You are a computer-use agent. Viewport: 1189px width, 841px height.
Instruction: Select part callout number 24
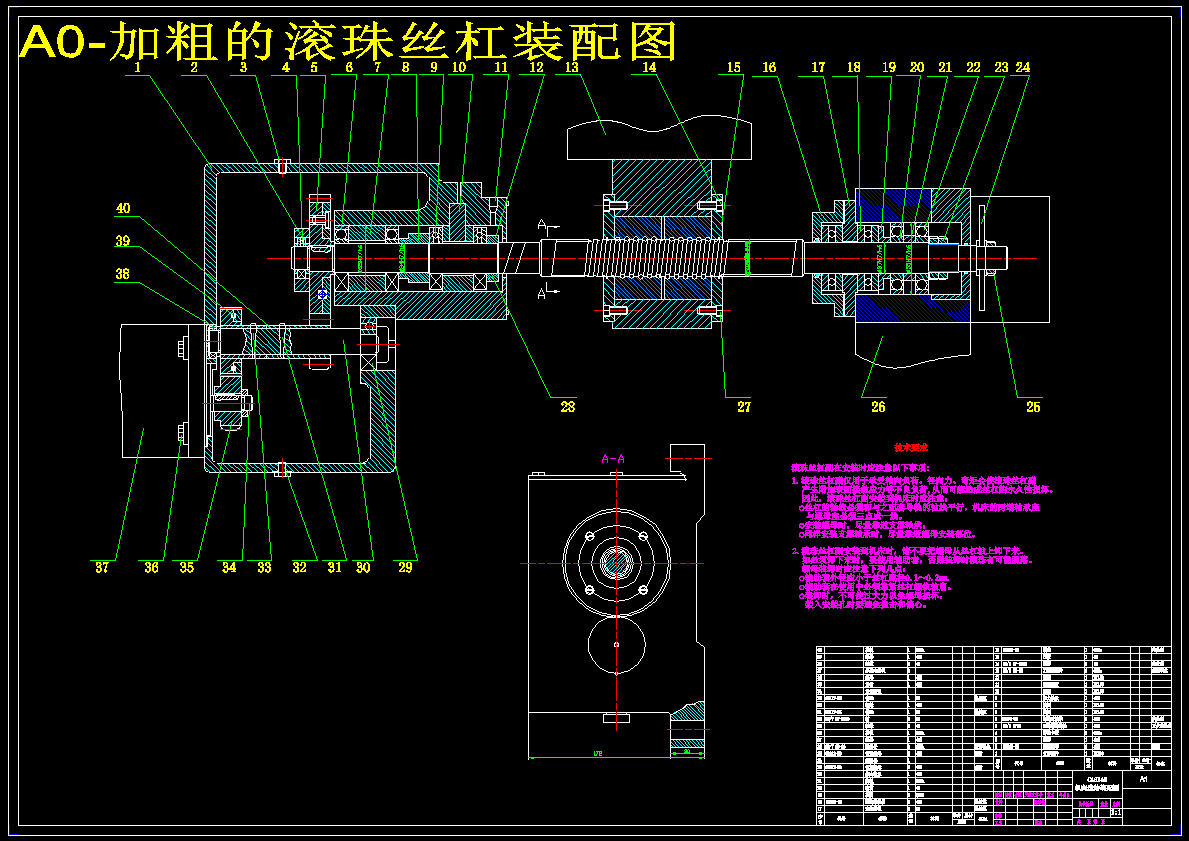[1023, 67]
